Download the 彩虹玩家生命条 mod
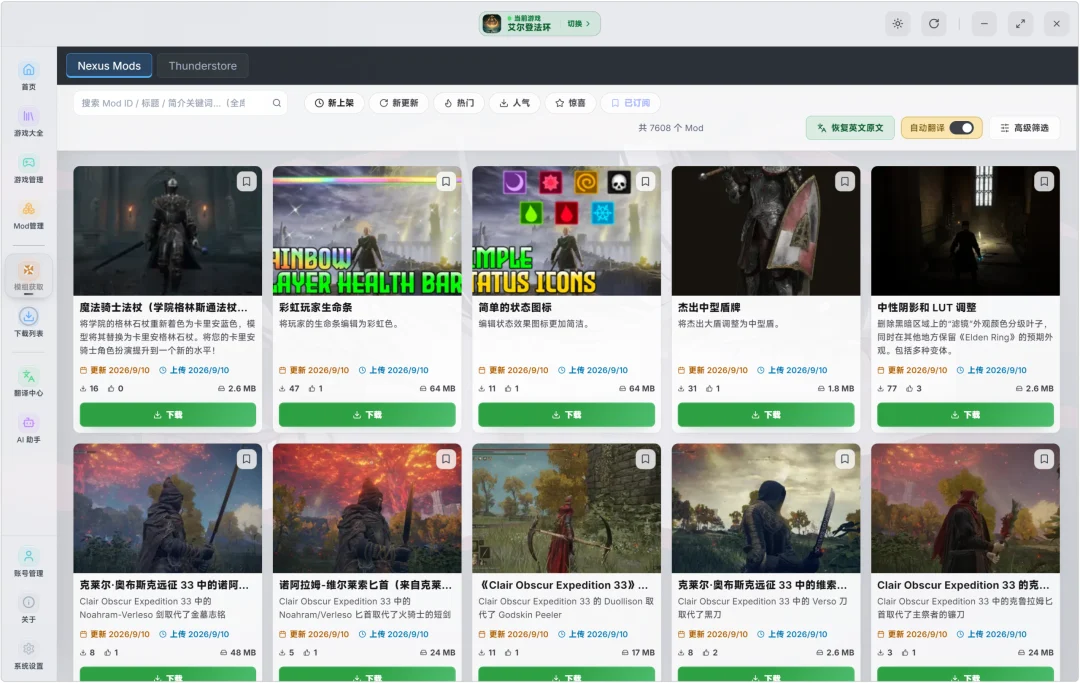The height and width of the screenshot is (683, 1080). click(367, 414)
